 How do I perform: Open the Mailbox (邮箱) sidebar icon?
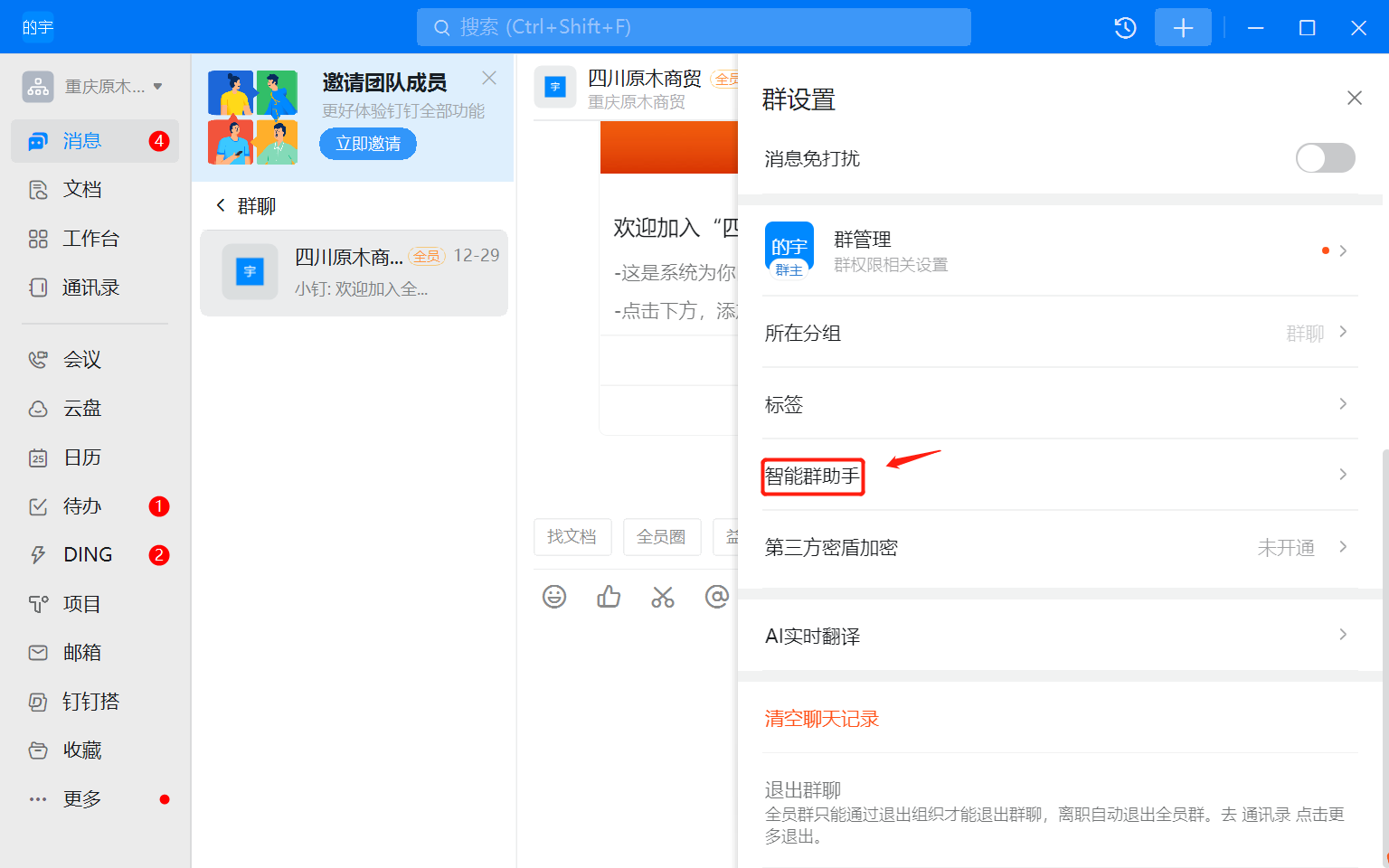click(38, 653)
